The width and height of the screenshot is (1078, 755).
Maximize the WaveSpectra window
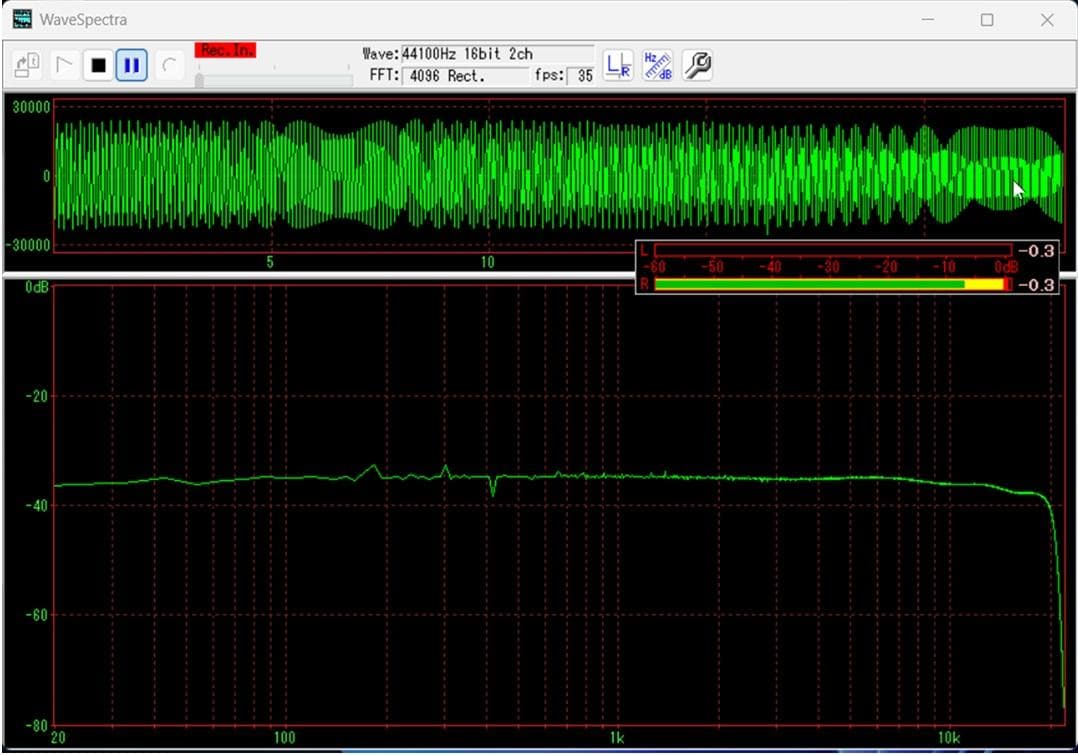[x=987, y=20]
